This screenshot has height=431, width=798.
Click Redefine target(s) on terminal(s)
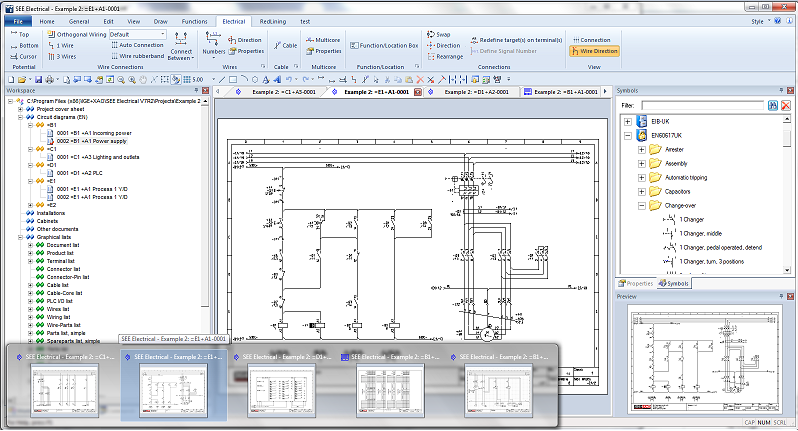[516, 40]
